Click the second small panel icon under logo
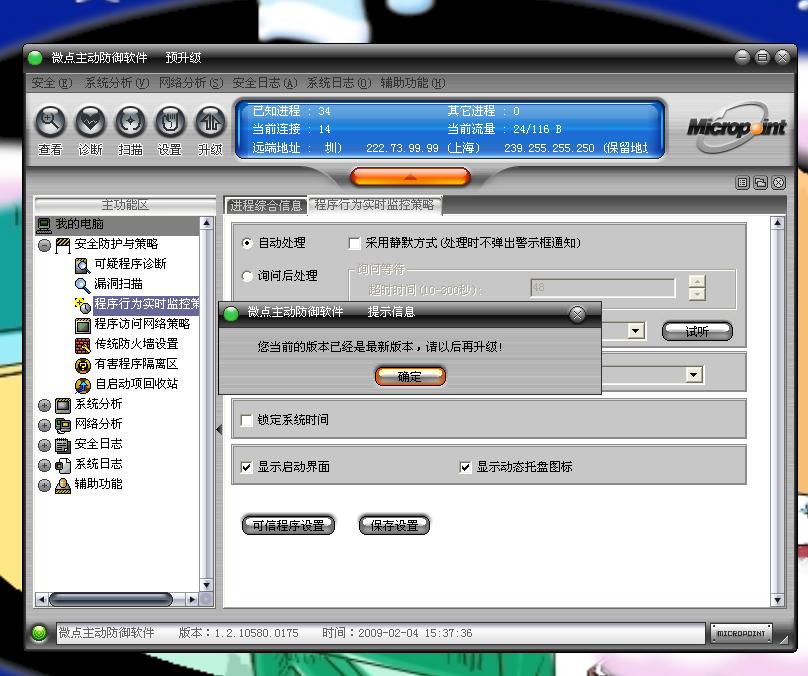Viewport: 808px width, 676px height. 761,182
